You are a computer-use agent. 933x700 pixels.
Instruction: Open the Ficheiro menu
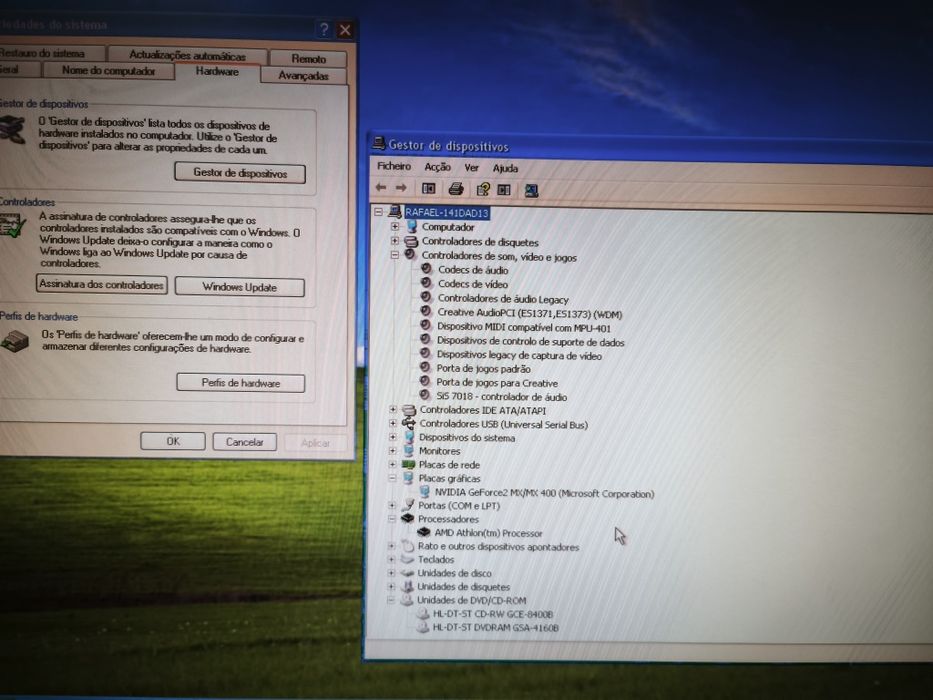(394, 166)
